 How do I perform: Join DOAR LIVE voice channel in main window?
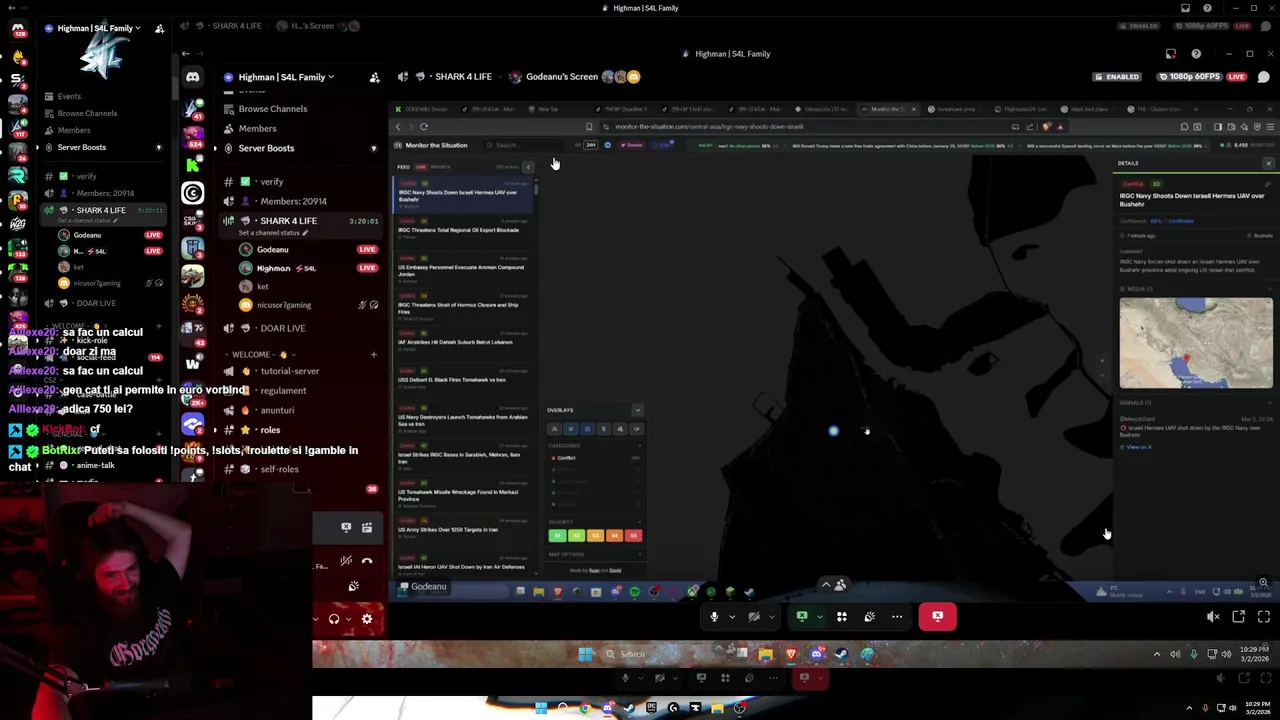(283, 328)
